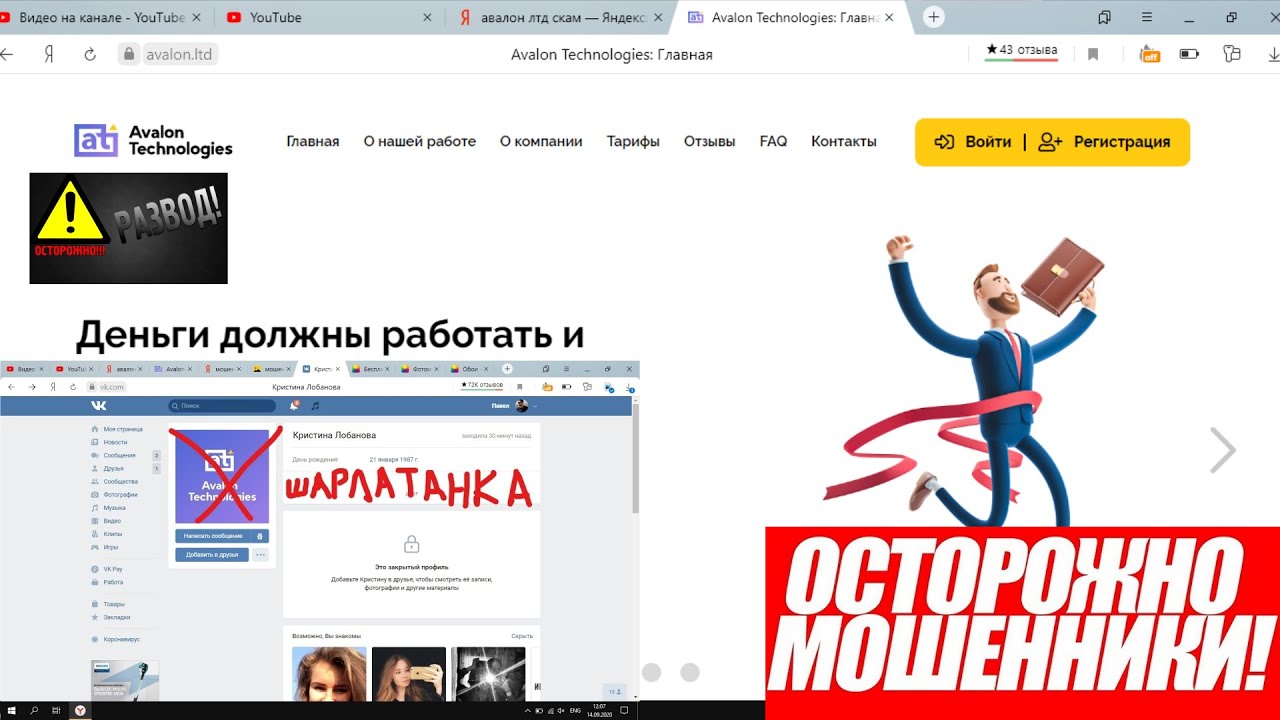Open a new browser tab
Image resolution: width=1280 pixels, height=720 pixels.
[x=933, y=17]
